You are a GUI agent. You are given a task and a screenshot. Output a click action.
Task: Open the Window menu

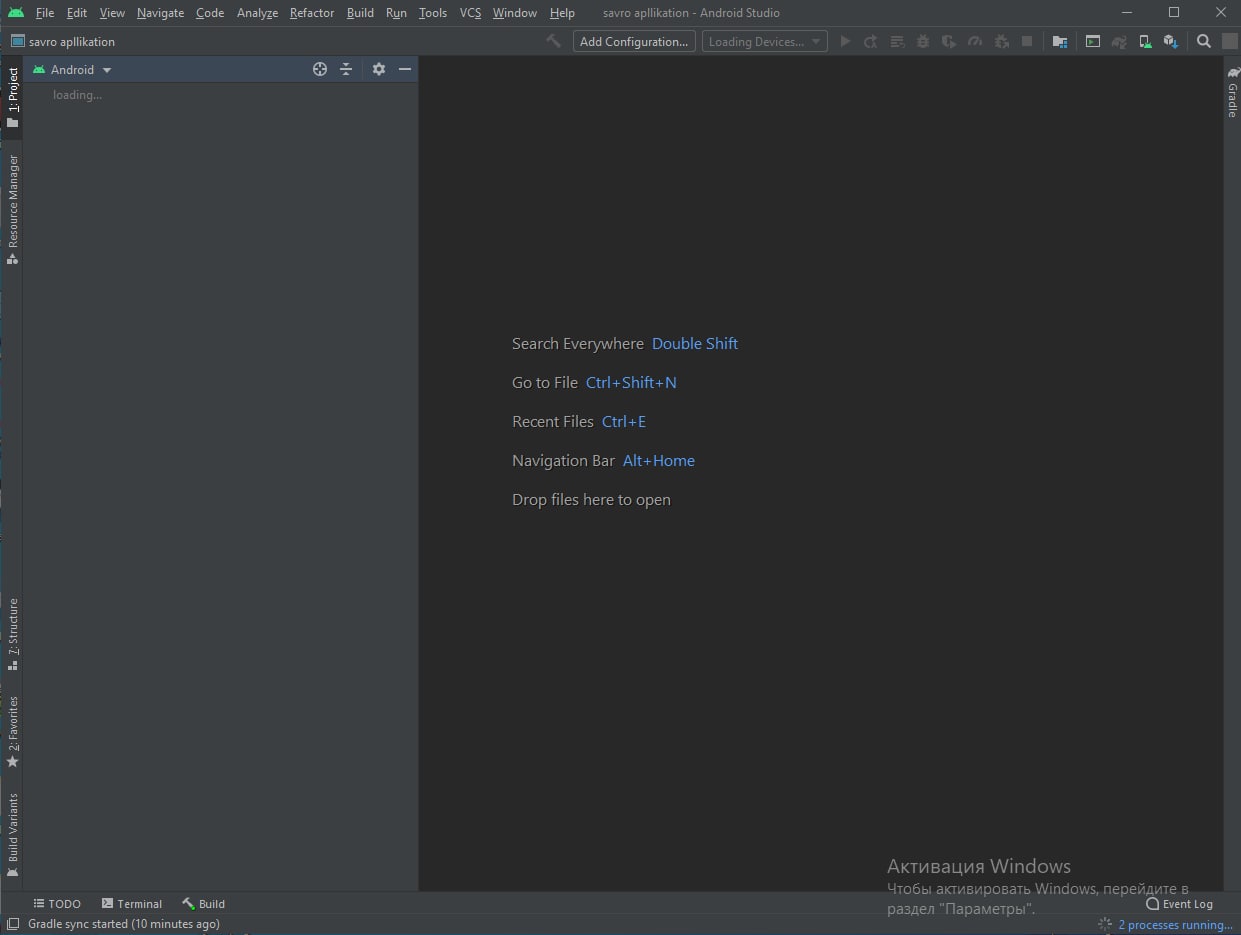click(x=515, y=13)
